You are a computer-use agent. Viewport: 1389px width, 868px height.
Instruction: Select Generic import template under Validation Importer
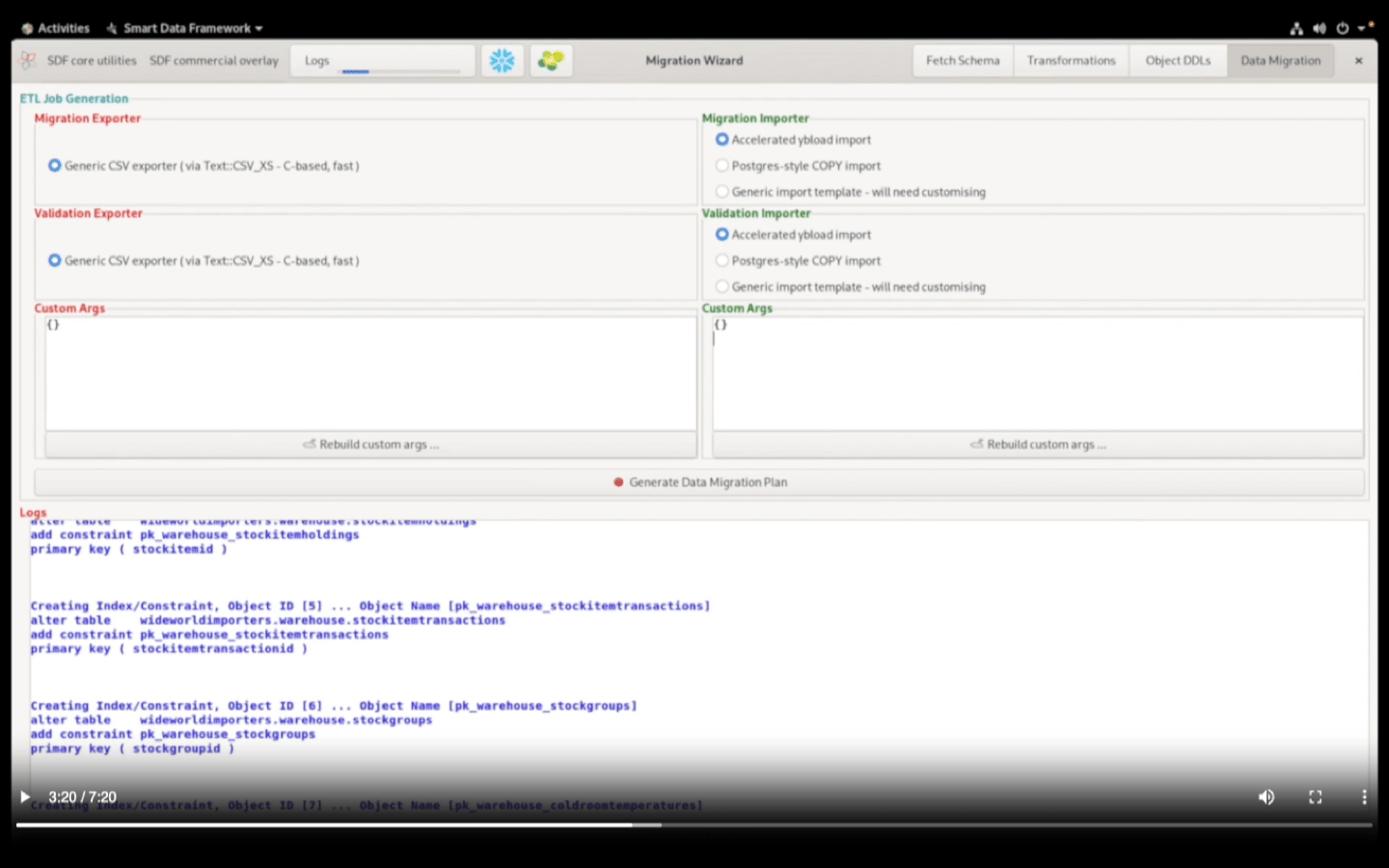coord(722,286)
